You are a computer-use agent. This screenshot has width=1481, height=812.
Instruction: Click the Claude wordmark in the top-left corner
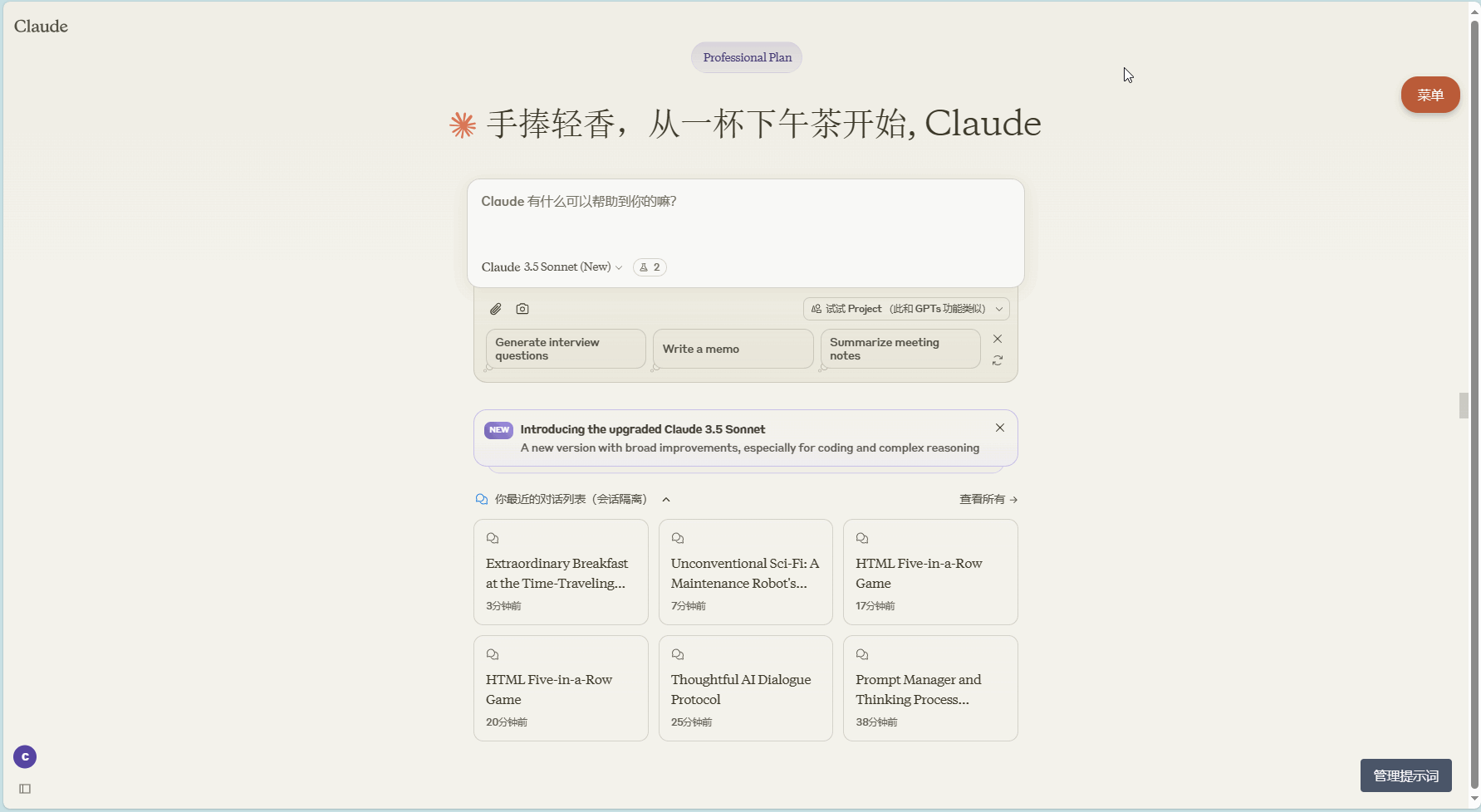coord(40,26)
